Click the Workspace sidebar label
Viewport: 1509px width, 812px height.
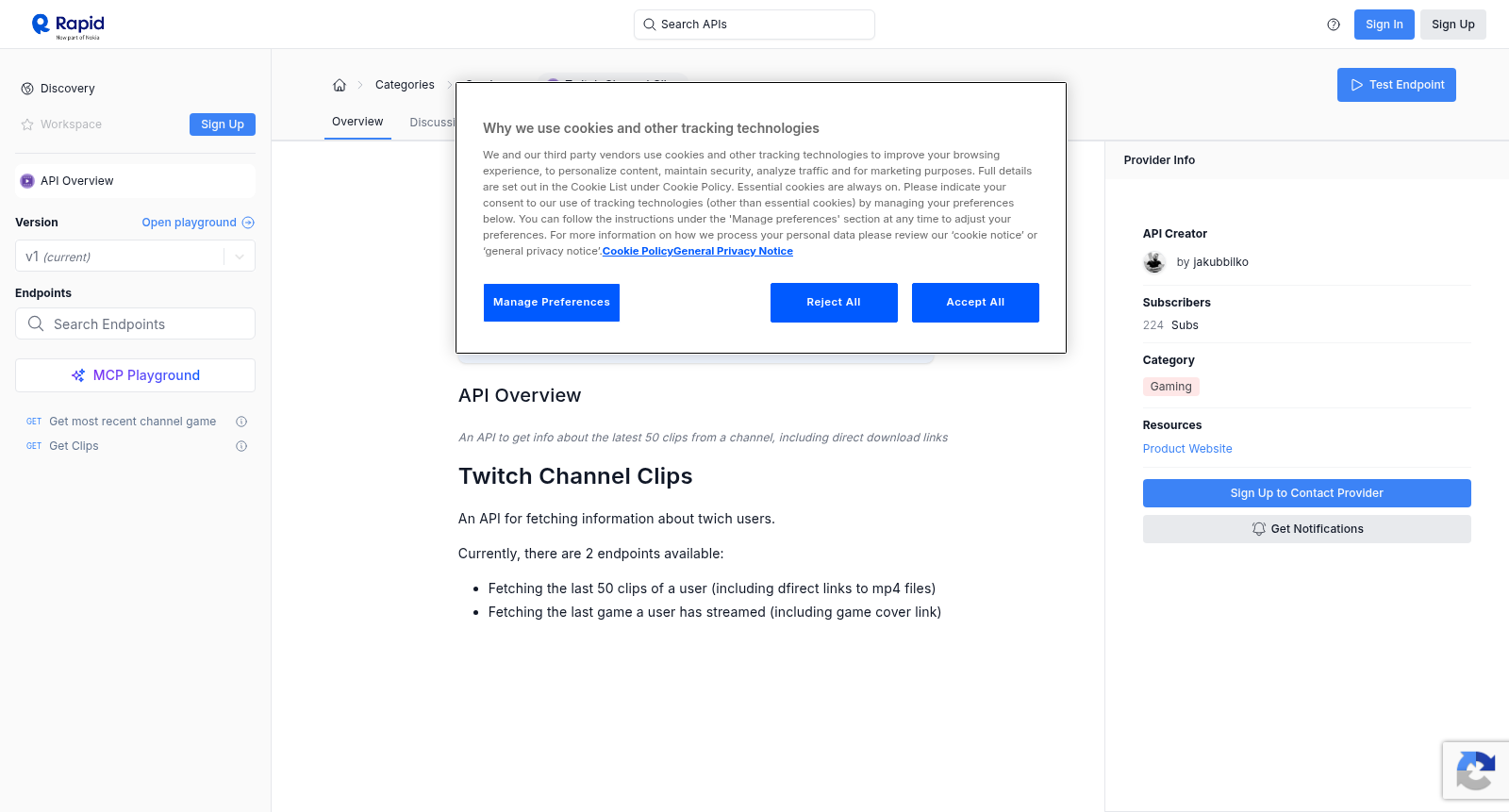(71, 124)
